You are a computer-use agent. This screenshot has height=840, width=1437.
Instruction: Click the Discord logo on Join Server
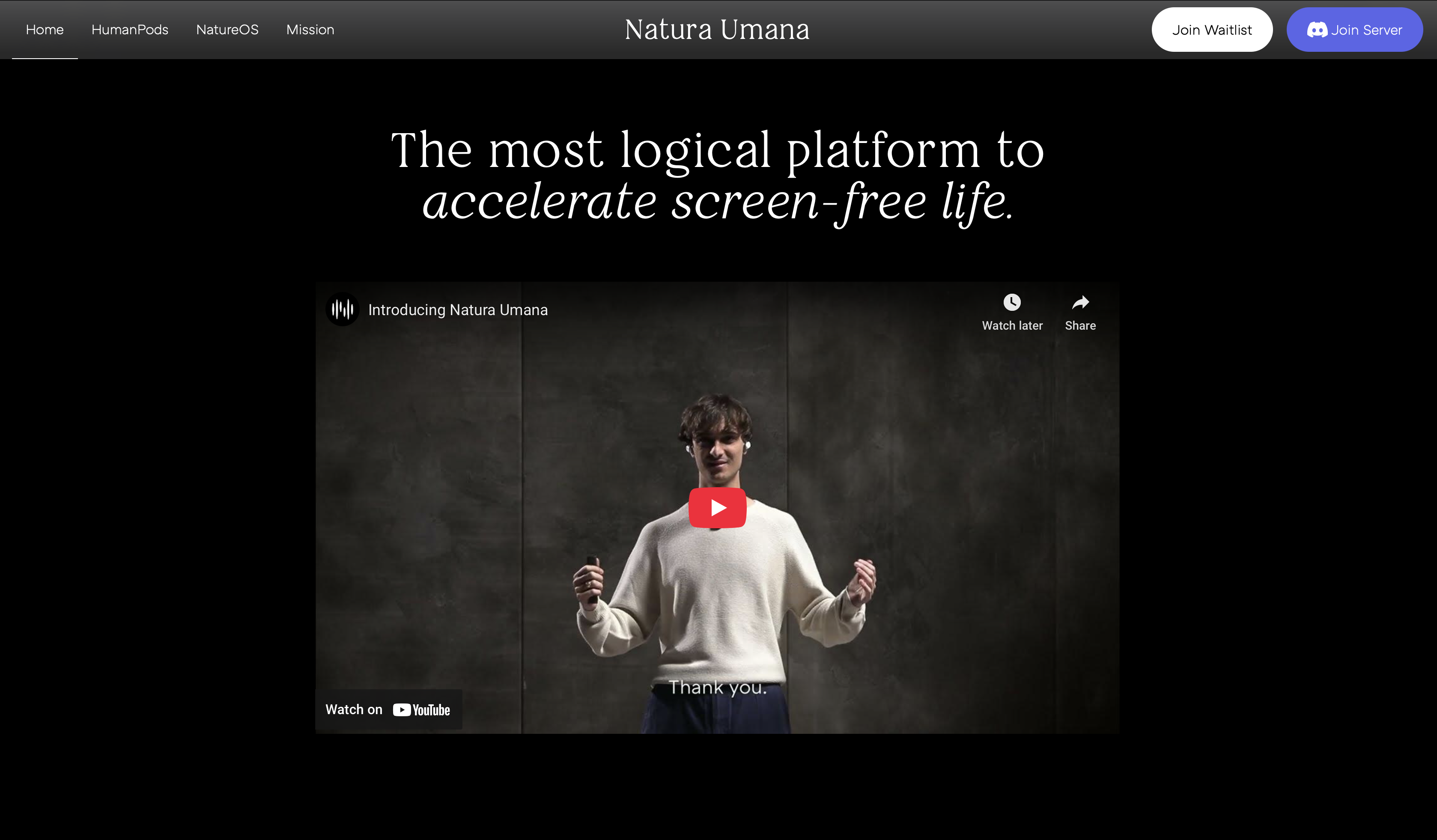point(1318,30)
